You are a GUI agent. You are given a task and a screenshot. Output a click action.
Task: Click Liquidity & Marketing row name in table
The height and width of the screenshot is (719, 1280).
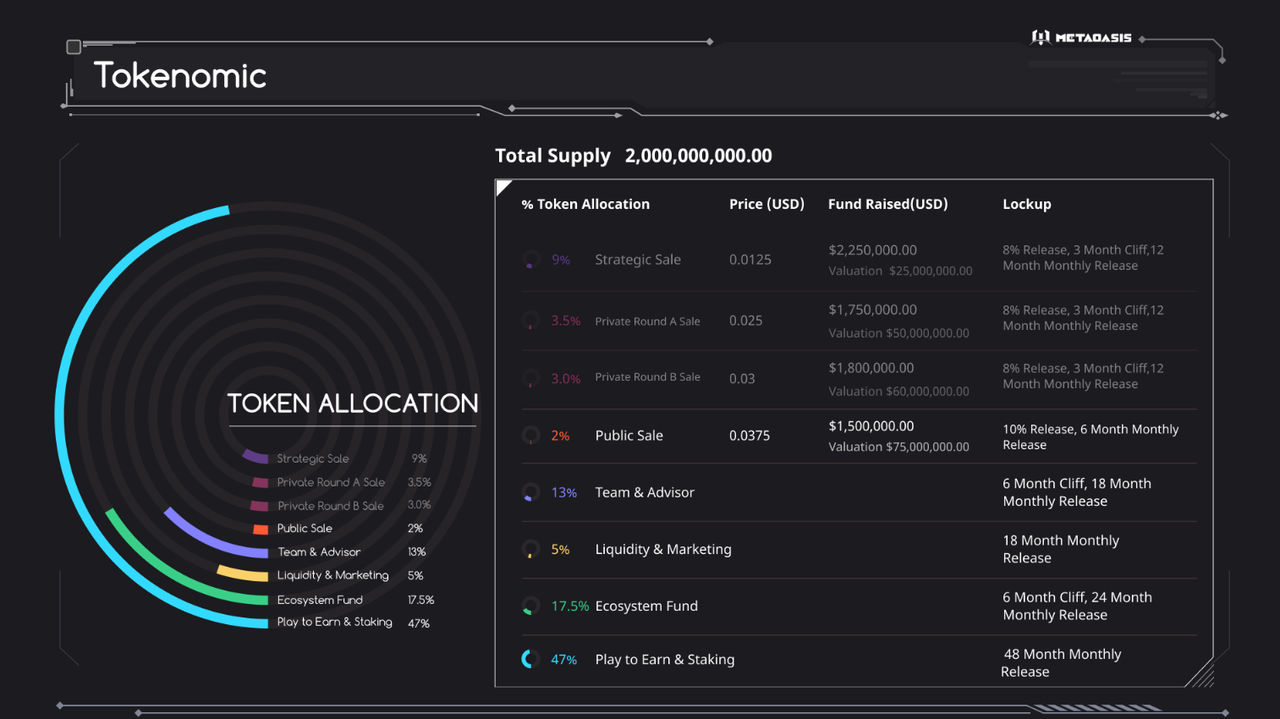[x=663, y=549]
